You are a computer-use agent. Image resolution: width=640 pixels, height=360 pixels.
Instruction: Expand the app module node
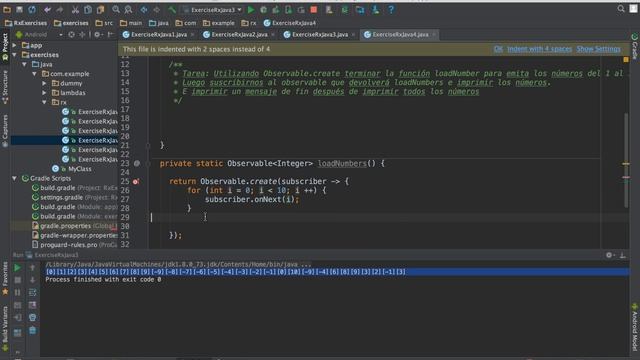tap(14, 45)
